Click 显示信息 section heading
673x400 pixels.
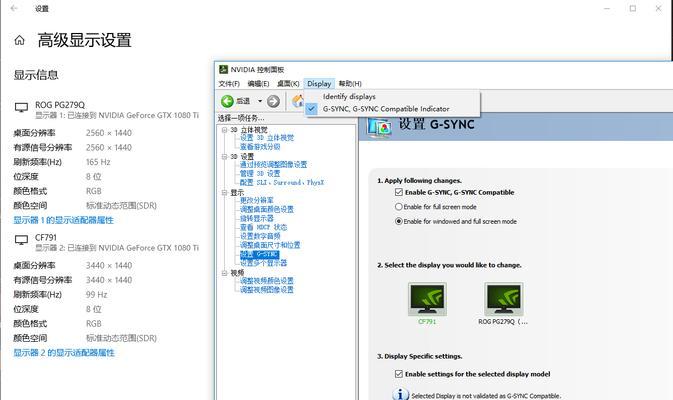click(x=36, y=75)
